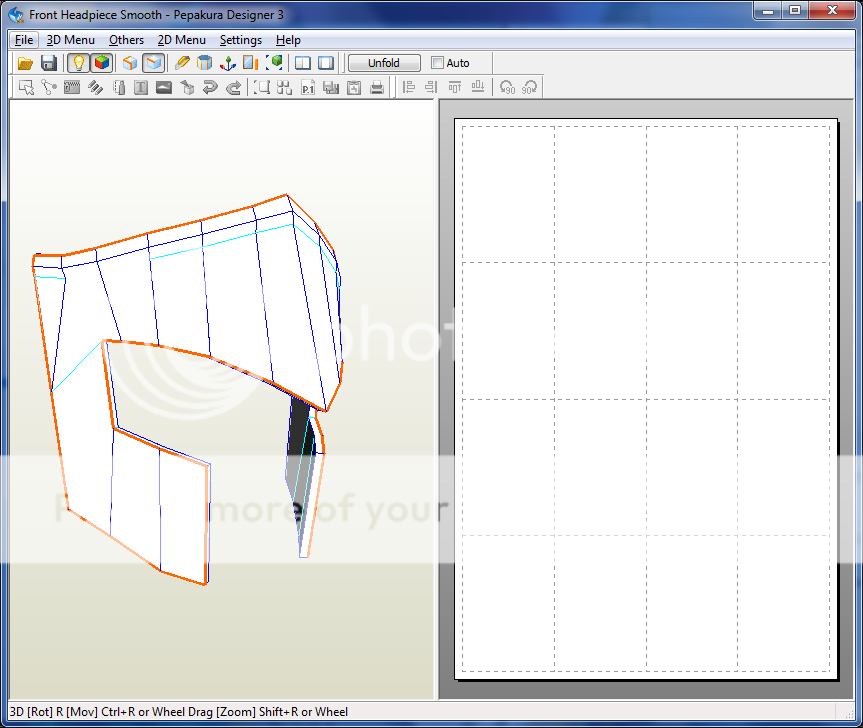Open the Others menu
The image size is (863, 728).
pos(126,40)
